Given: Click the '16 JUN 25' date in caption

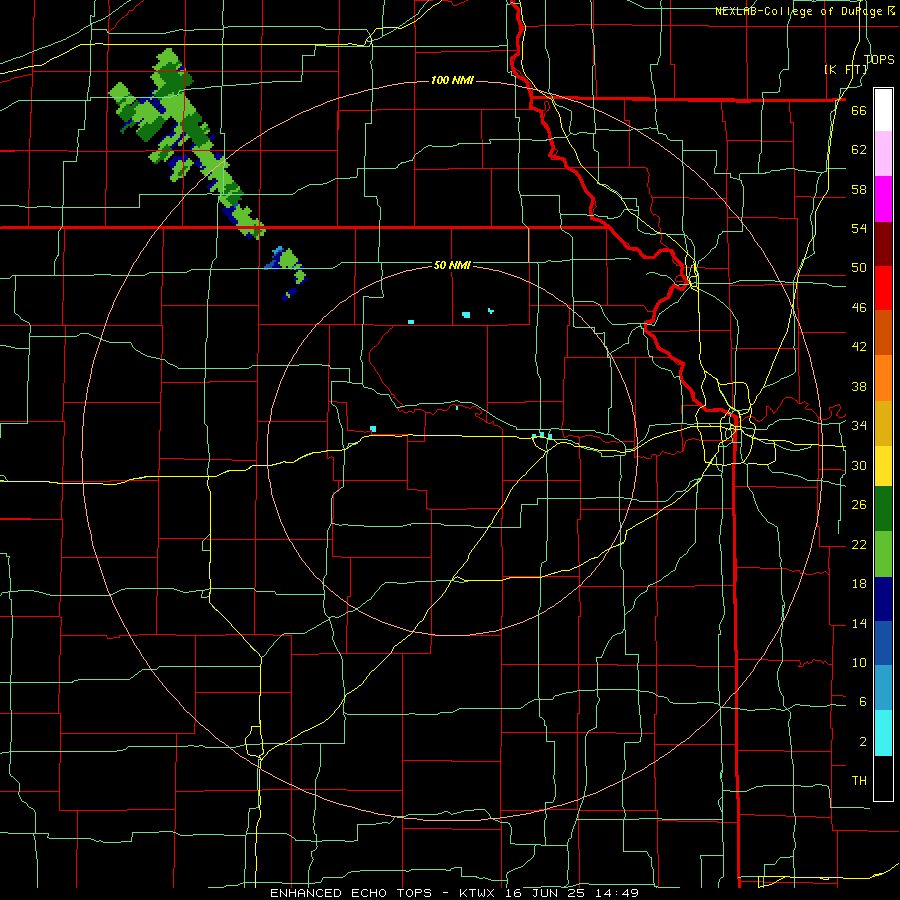Looking at the screenshot, I should click(x=544, y=893).
